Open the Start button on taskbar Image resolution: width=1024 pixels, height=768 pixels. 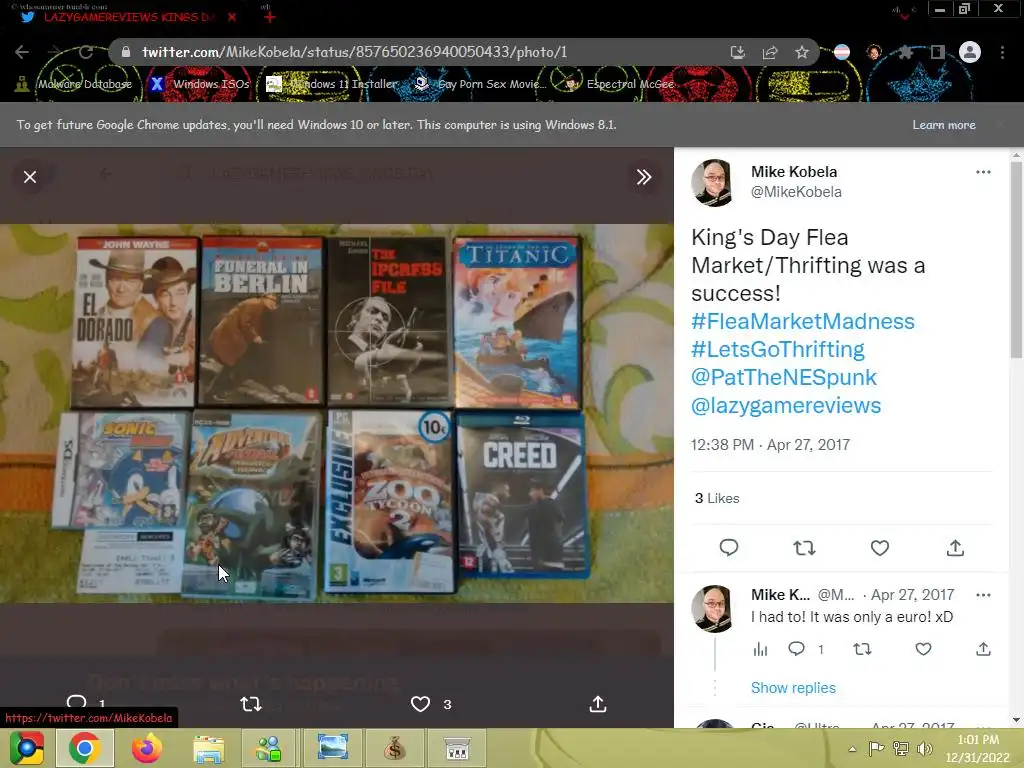(27, 748)
